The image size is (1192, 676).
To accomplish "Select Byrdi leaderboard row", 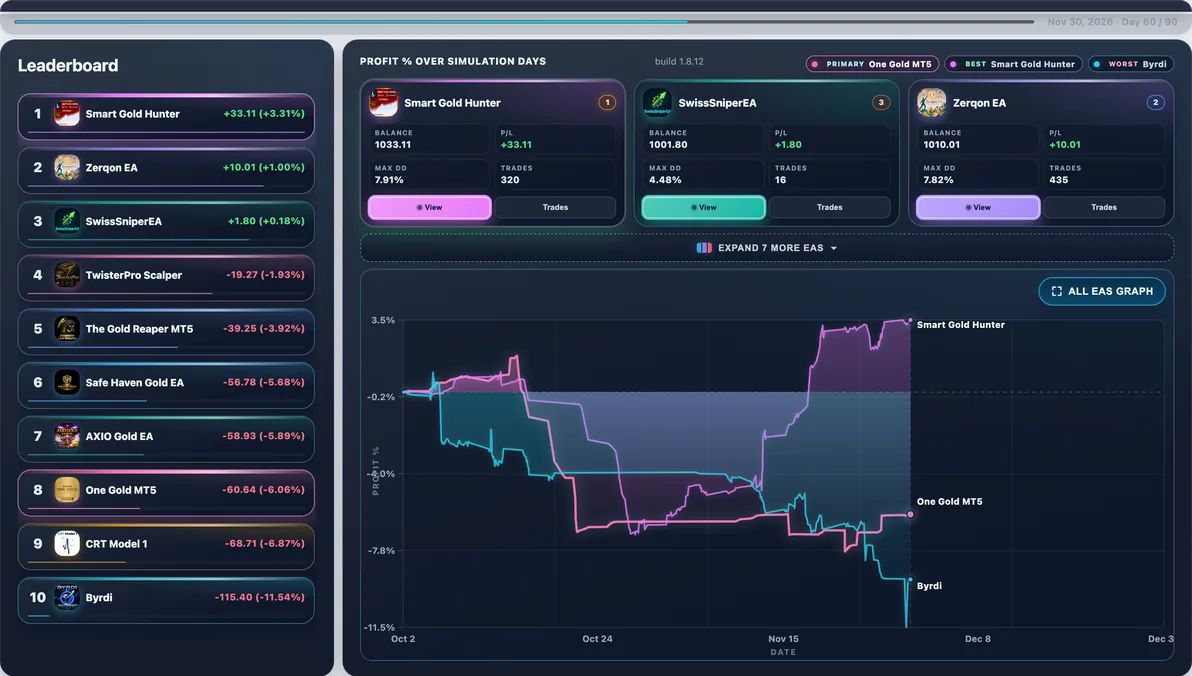I will [x=166, y=601].
